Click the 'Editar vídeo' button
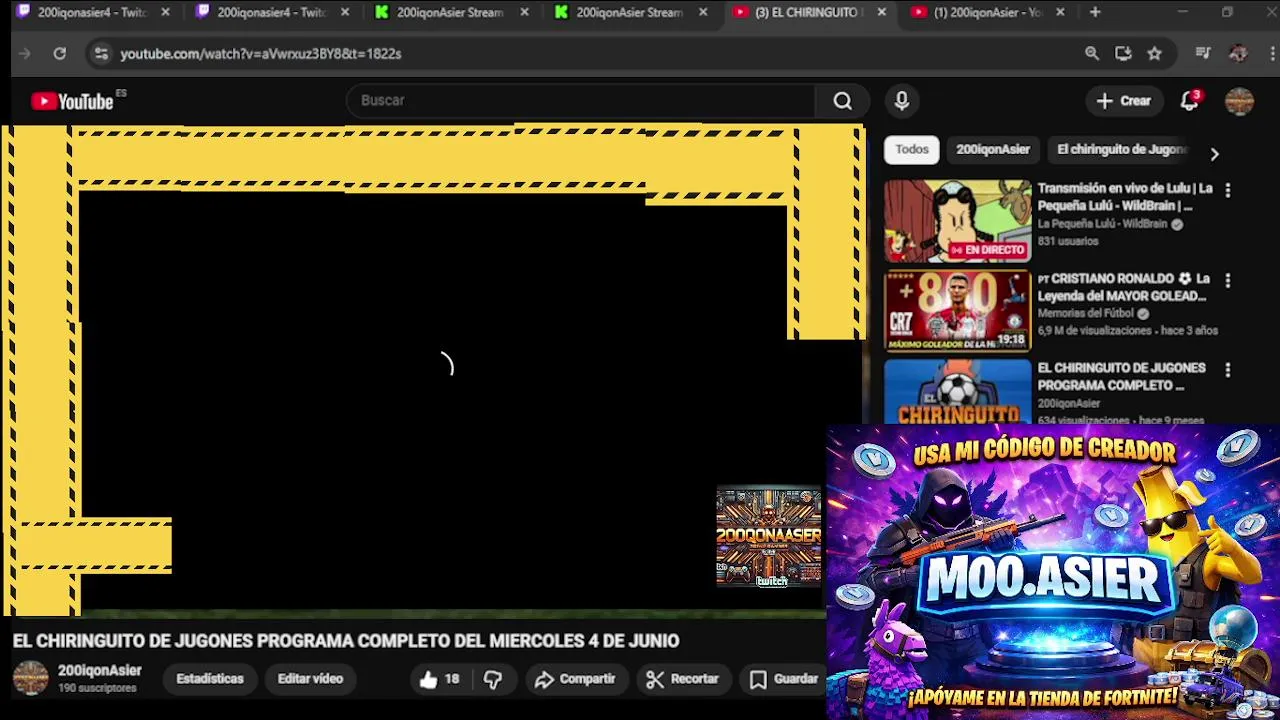The width and height of the screenshot is (1280, 720). tap(310, 679)
